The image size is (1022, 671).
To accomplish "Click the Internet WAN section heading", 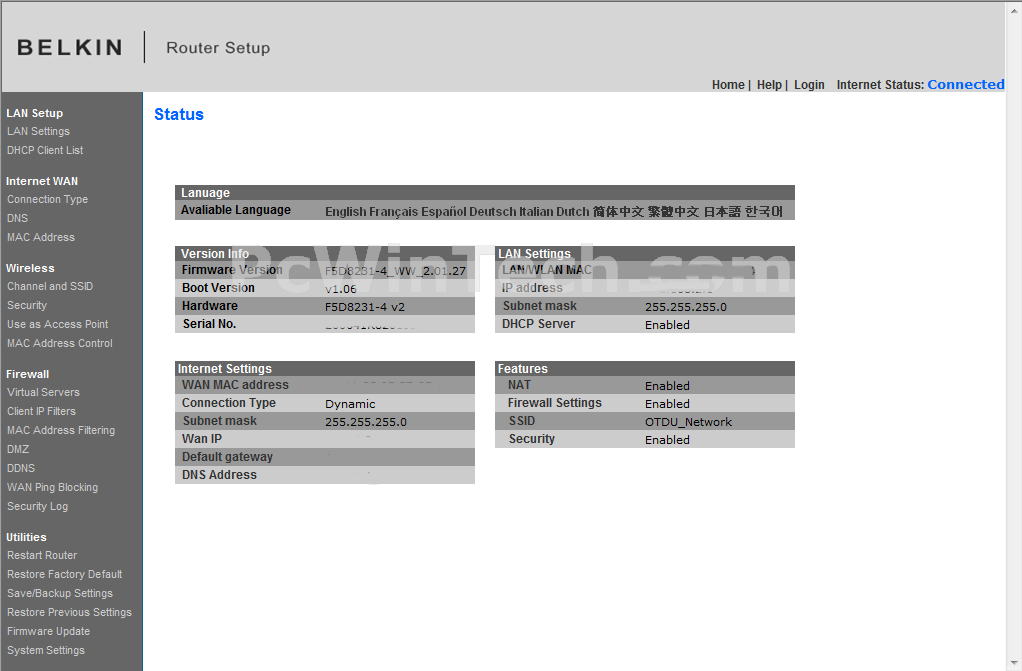I will [42, 181].
